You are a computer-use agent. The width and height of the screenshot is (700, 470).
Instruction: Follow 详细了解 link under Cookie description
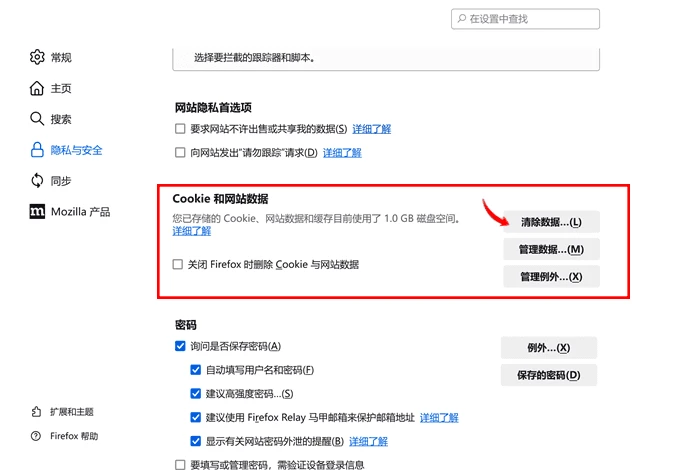192,231
